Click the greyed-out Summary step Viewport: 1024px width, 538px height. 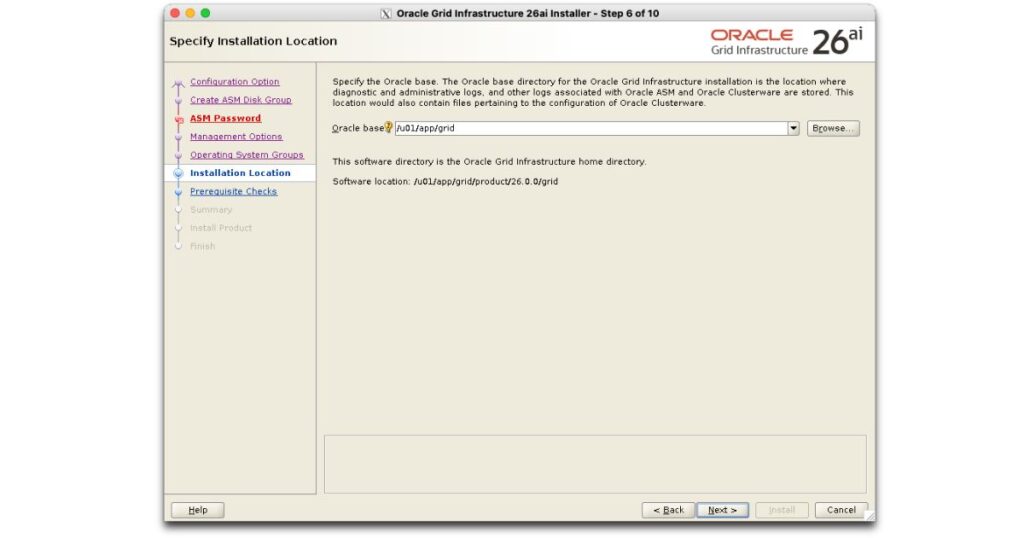tap(211, 210)
